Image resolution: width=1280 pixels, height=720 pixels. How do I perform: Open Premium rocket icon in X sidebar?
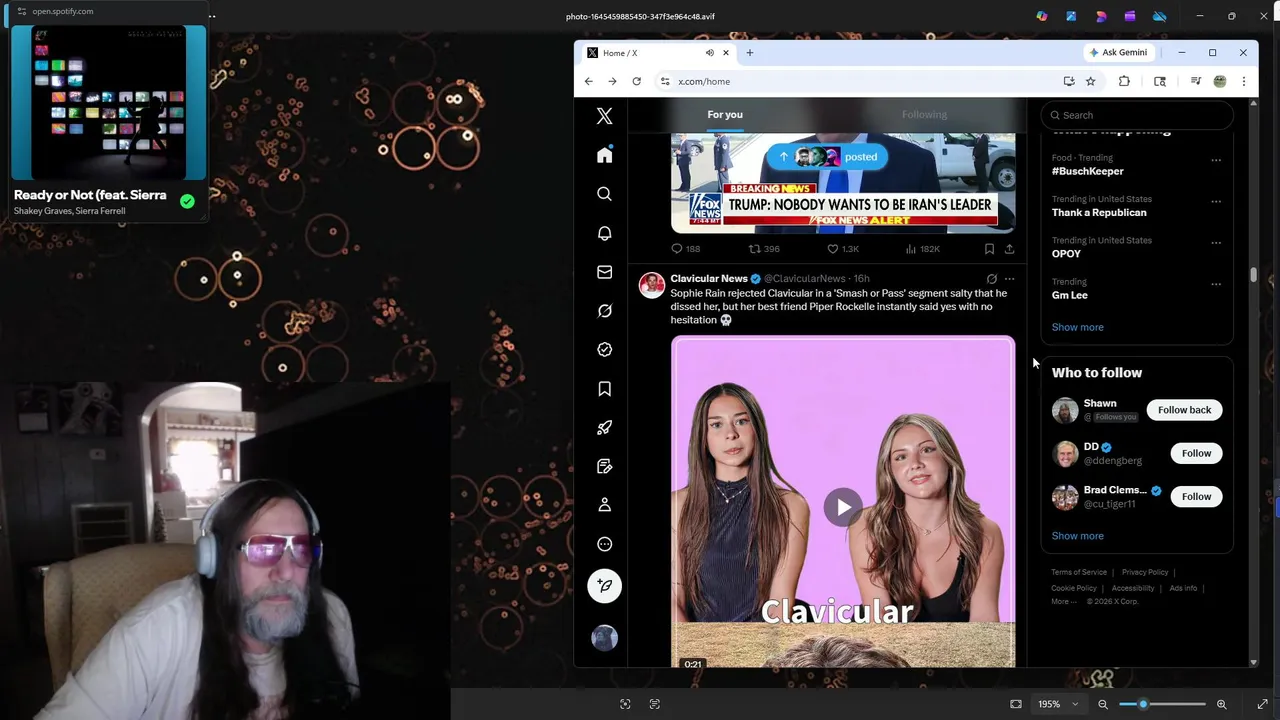604,428
